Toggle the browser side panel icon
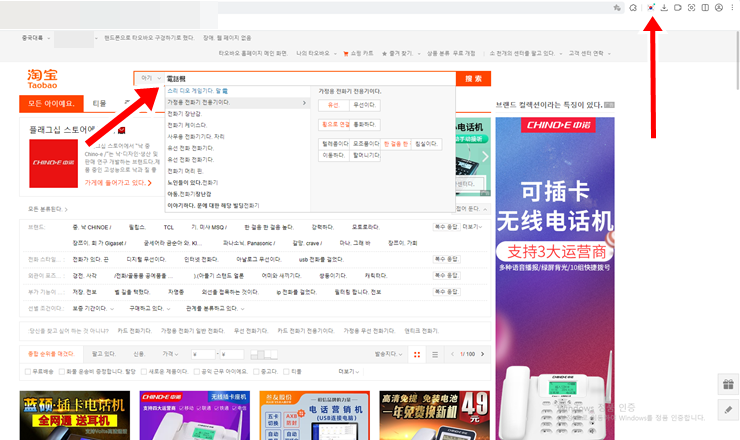 [x=705, y=8]
